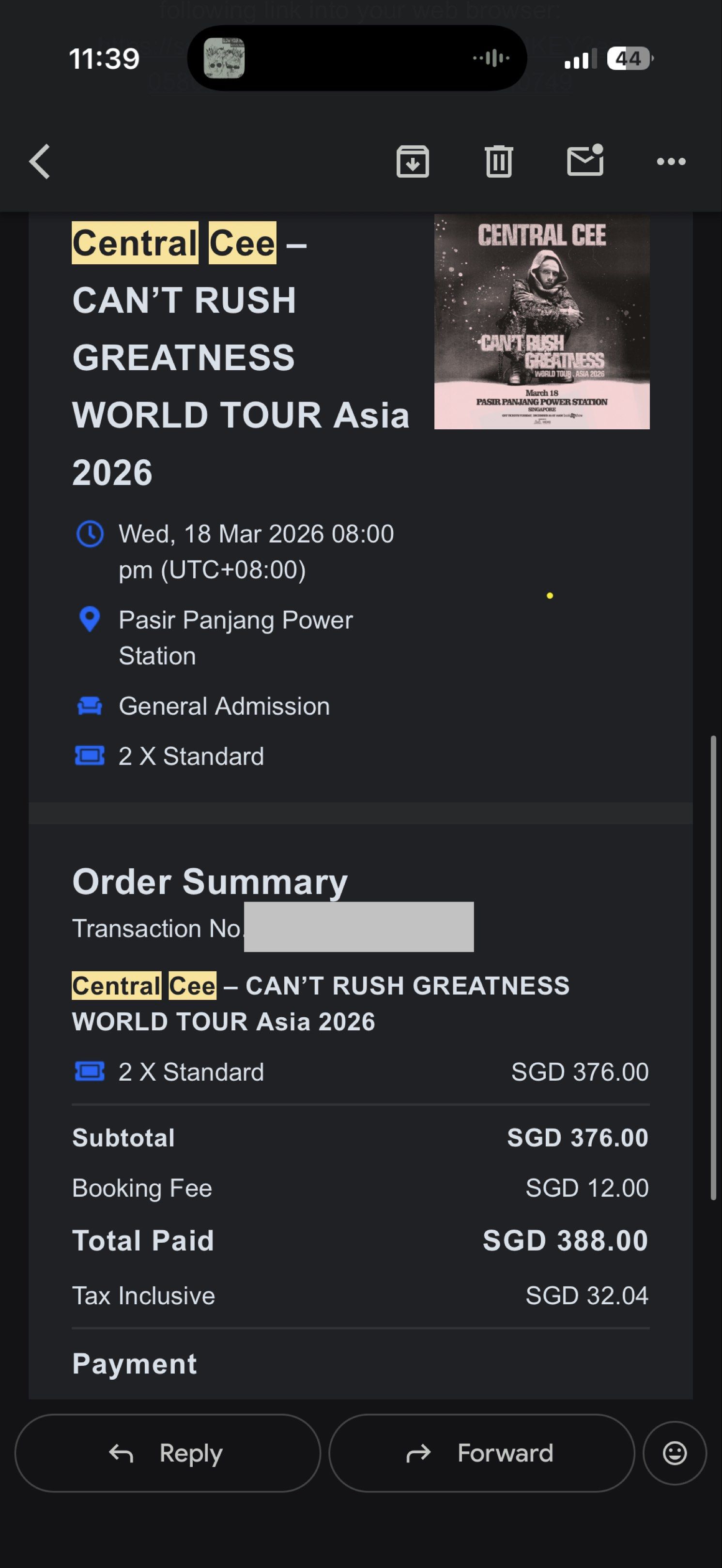This screenshot has width=722, height=1568.
Task: Select the seat icon next to General Admission
Action: (90, 706)
